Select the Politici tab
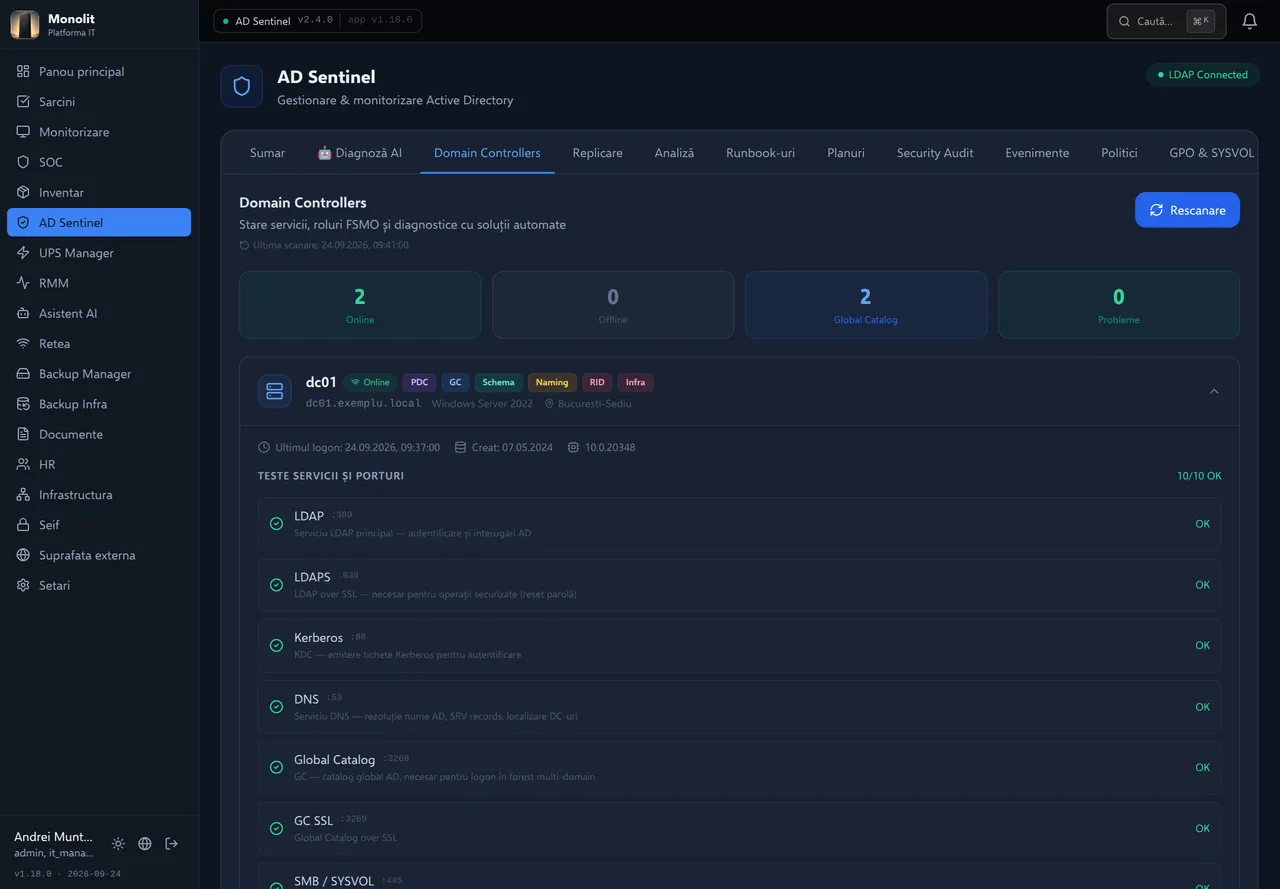 pos(1119,153)
